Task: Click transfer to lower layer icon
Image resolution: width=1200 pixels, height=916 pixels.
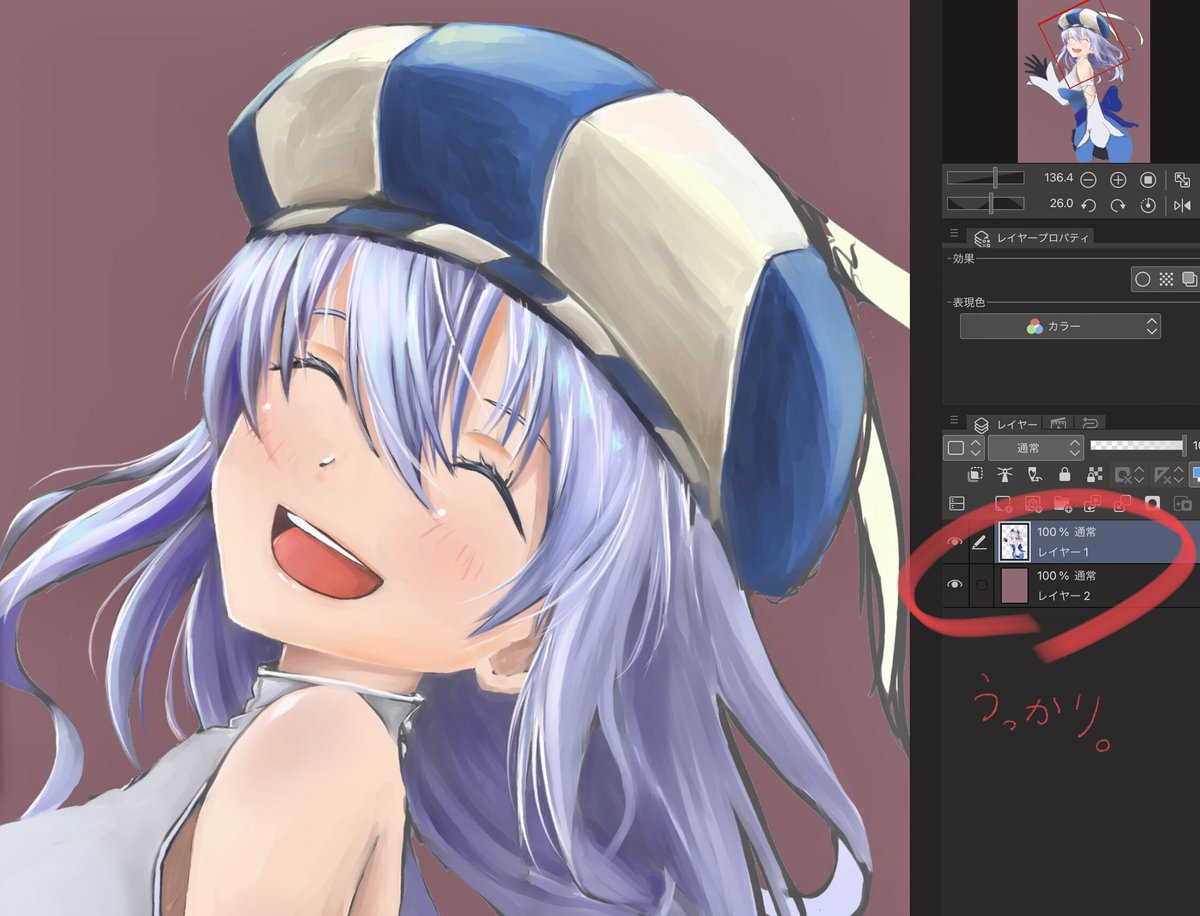Action: click(1093, 504)
